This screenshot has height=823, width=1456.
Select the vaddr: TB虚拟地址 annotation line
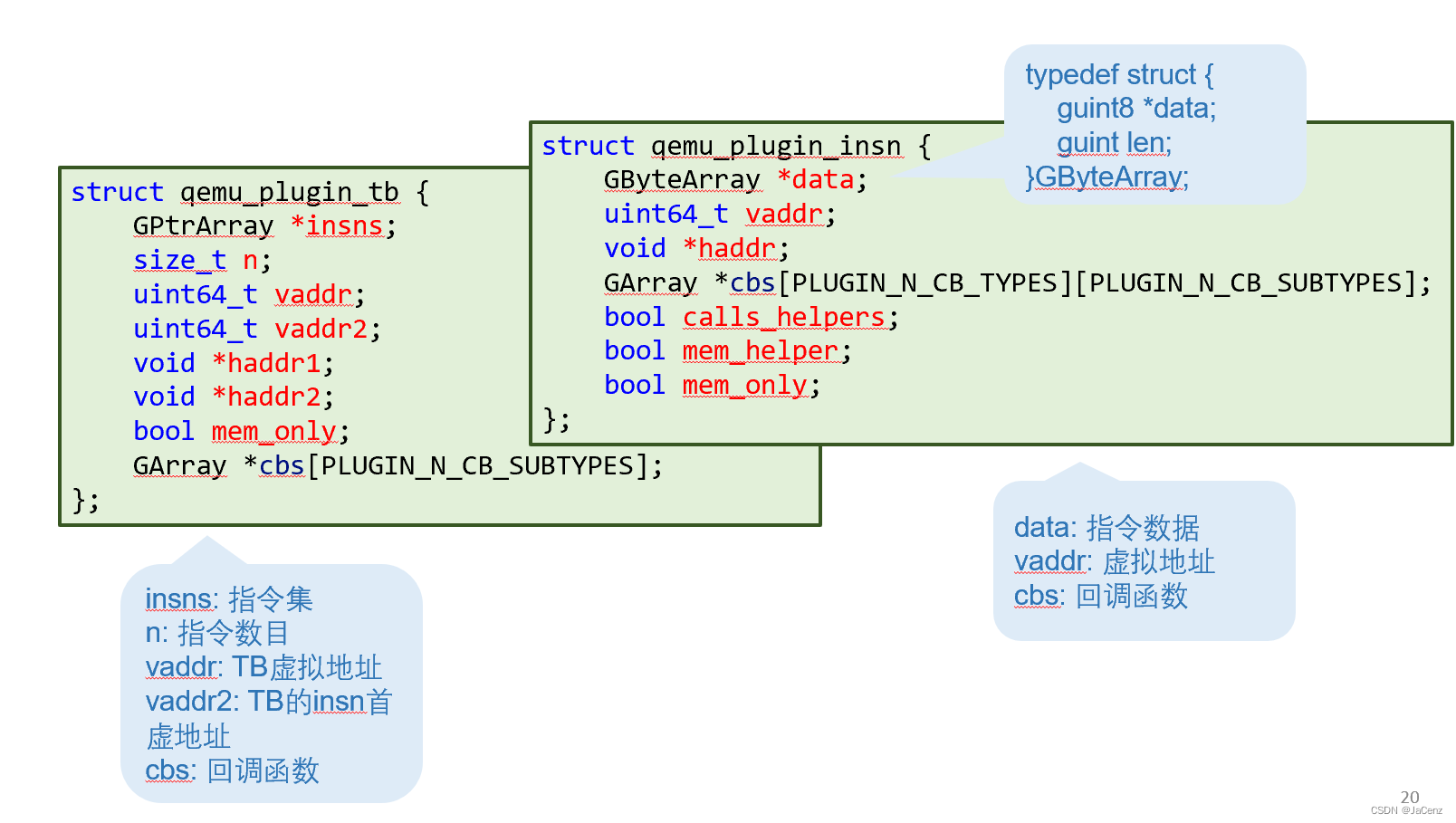click(x=263, y=667)
